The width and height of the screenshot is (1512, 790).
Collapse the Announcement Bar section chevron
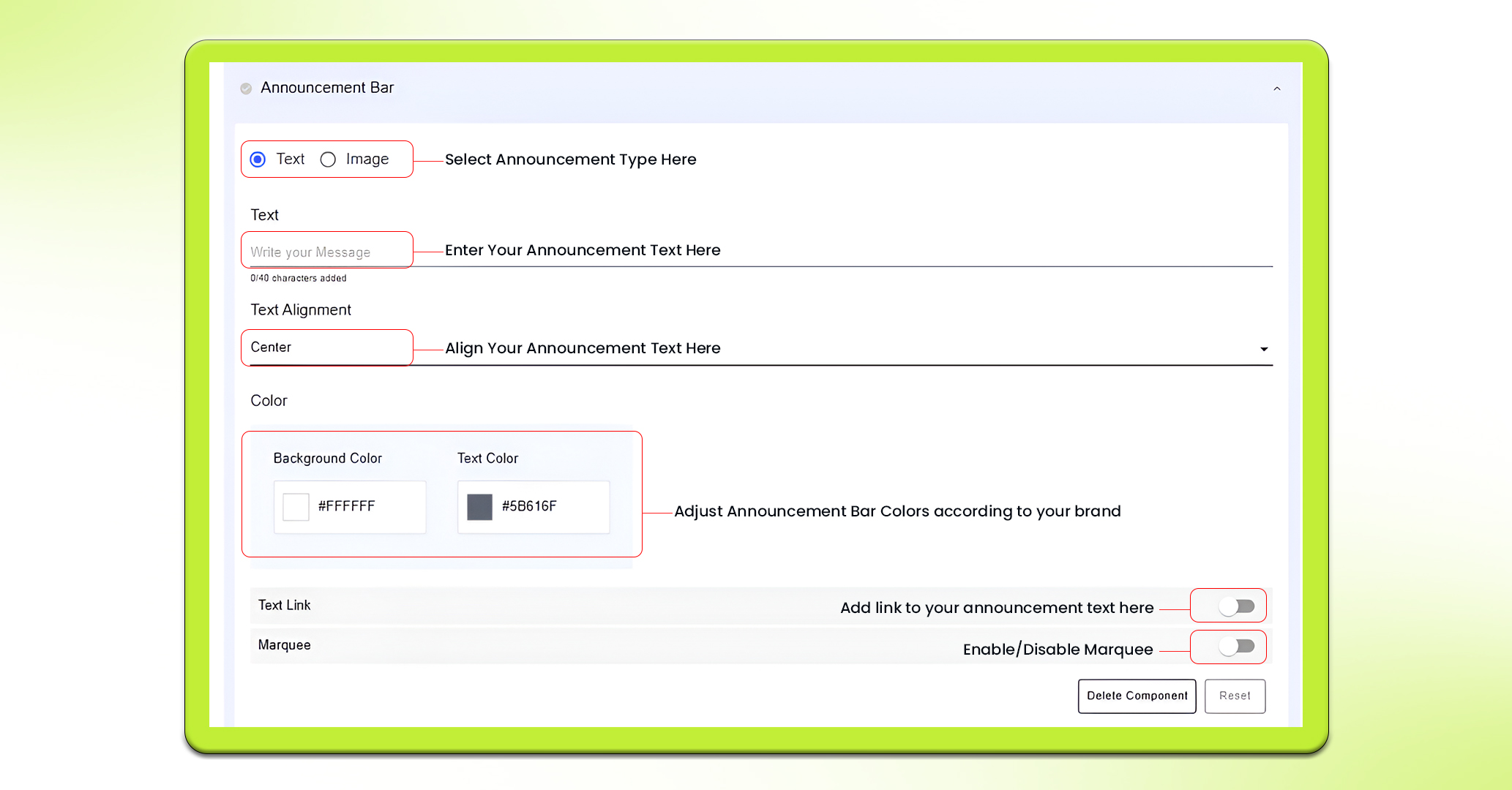(1276, 89)
